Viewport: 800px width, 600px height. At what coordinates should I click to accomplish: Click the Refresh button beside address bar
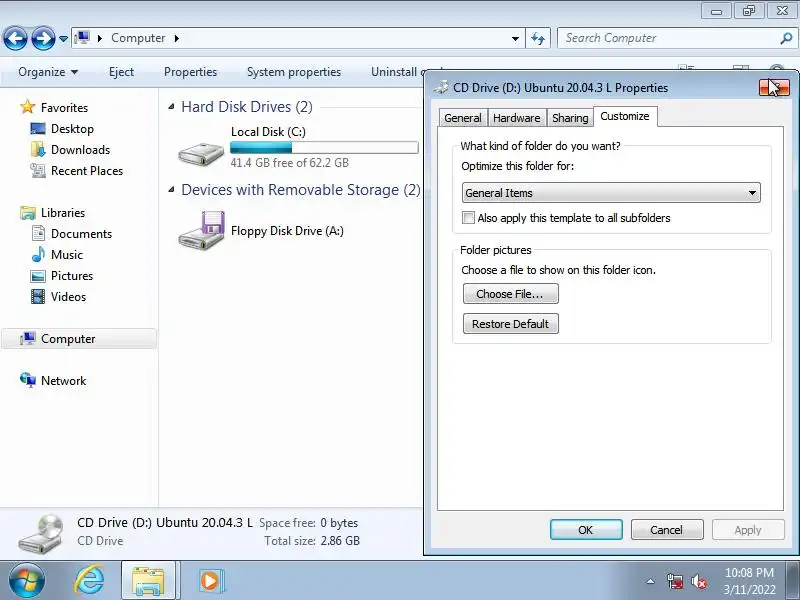(538, 38)
